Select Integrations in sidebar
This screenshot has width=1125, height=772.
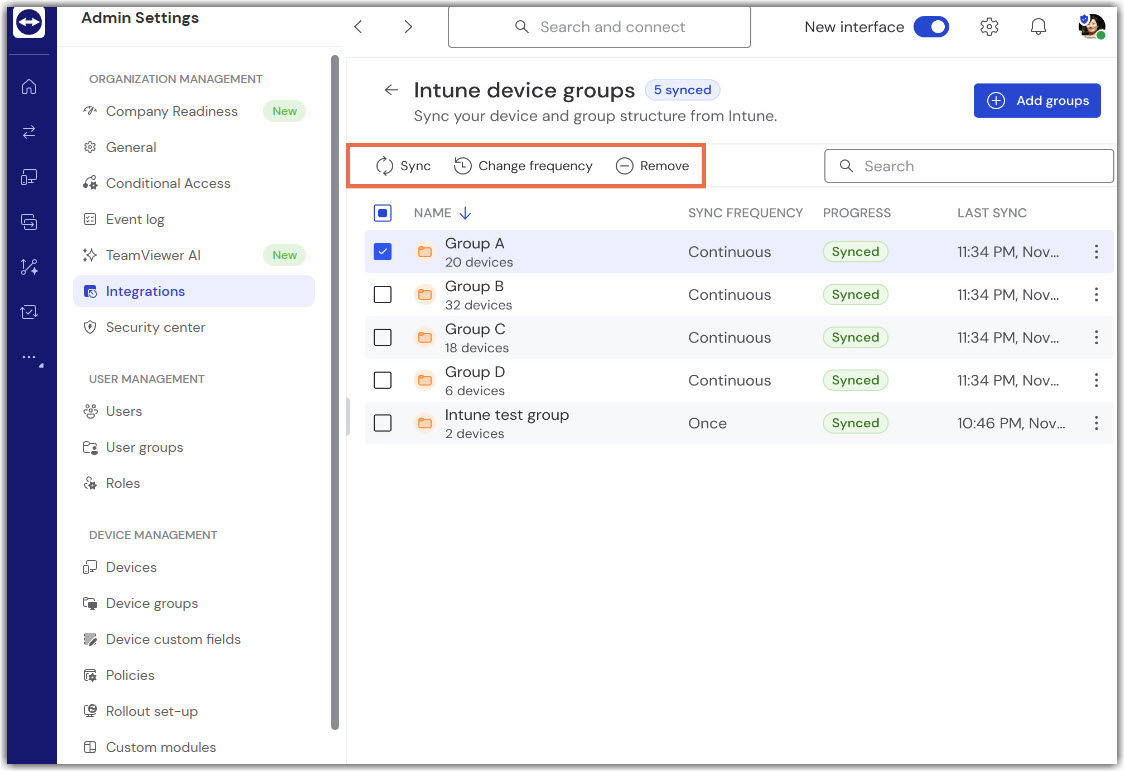coord(194,291)
